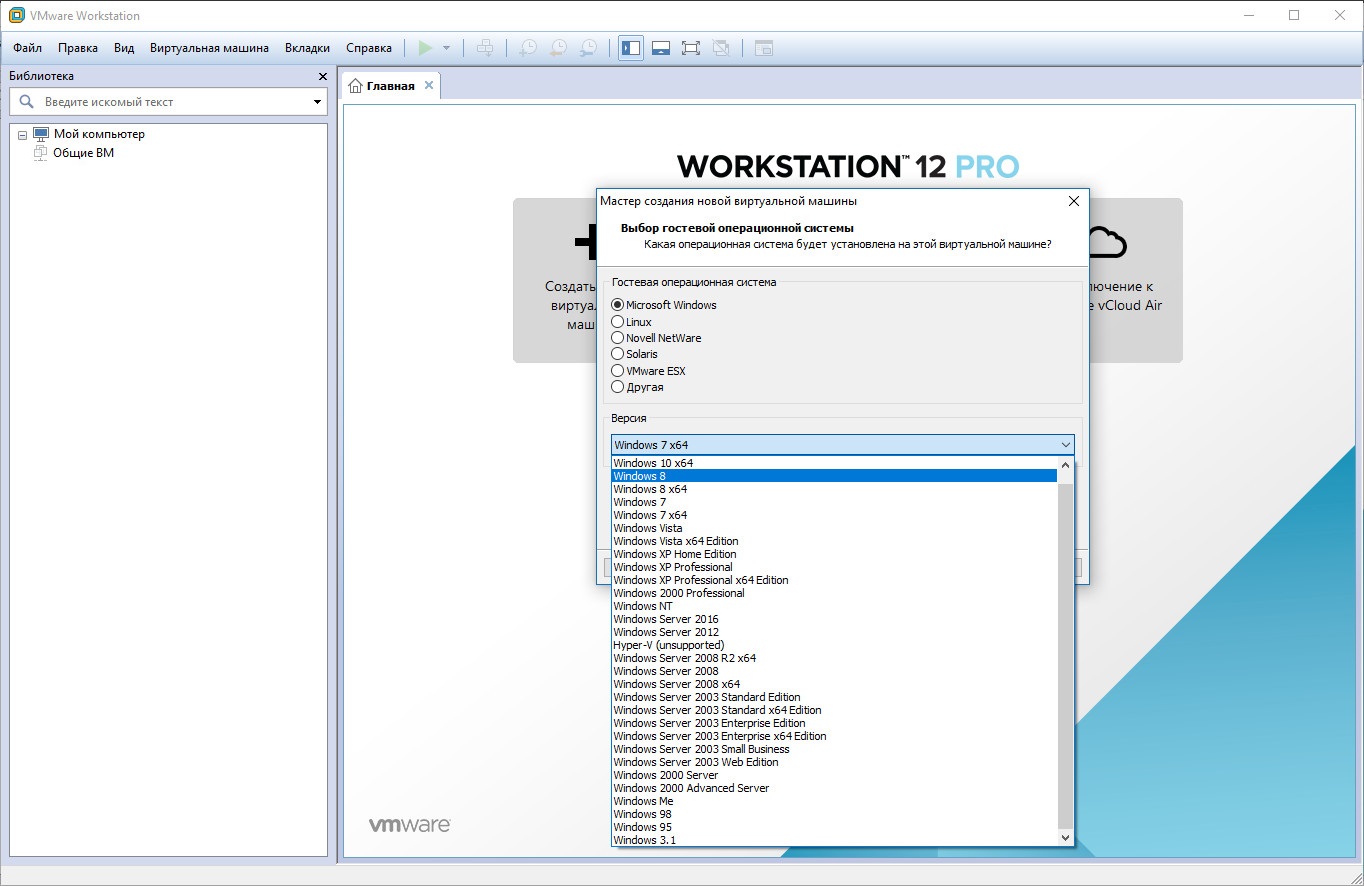
Task: Collapse the Мой компьютер tree node
Action: pyautogui.click(x=22, y=135)
